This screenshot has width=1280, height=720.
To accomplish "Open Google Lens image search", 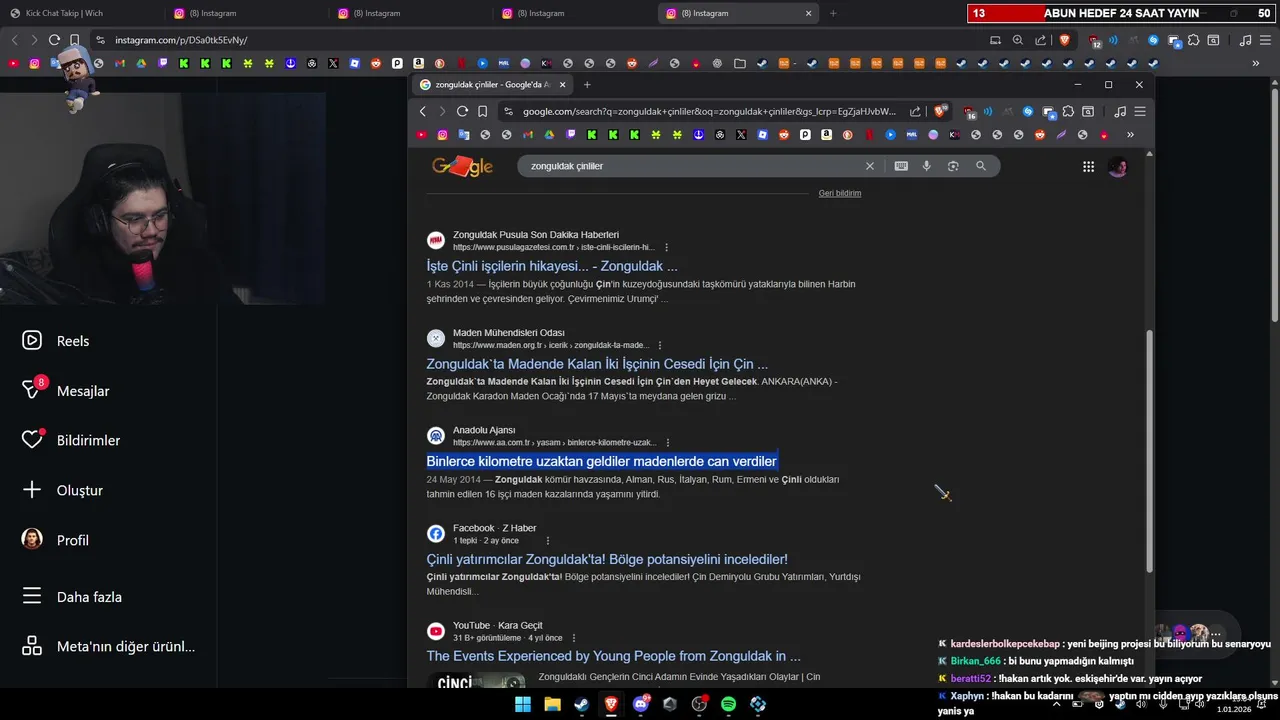I will click(953, 166).
